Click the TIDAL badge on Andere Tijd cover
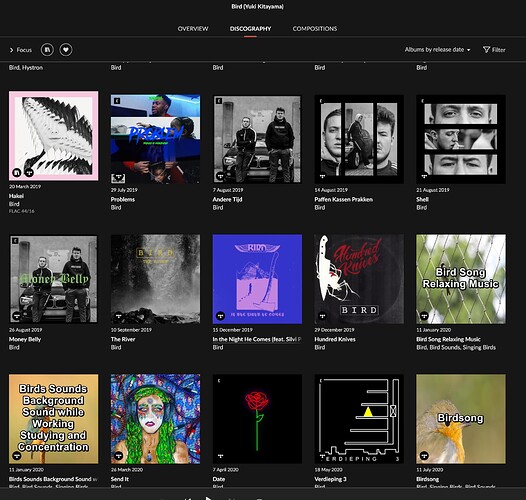Image resolution: width=526 pixels, height=500 pixels. (x=220, y=176)
